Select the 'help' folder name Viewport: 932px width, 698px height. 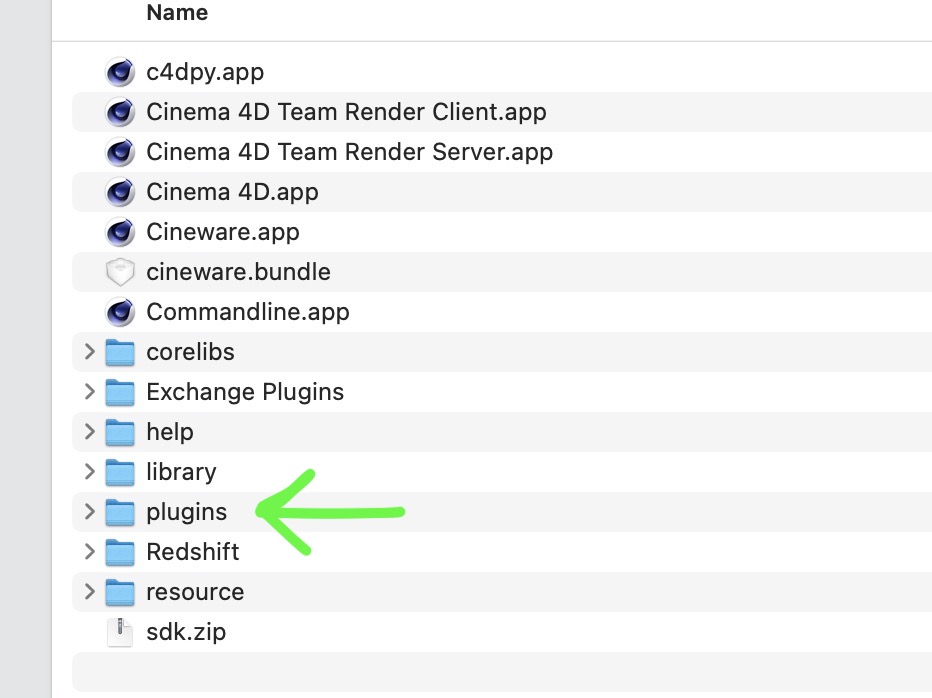click(170, 432)
